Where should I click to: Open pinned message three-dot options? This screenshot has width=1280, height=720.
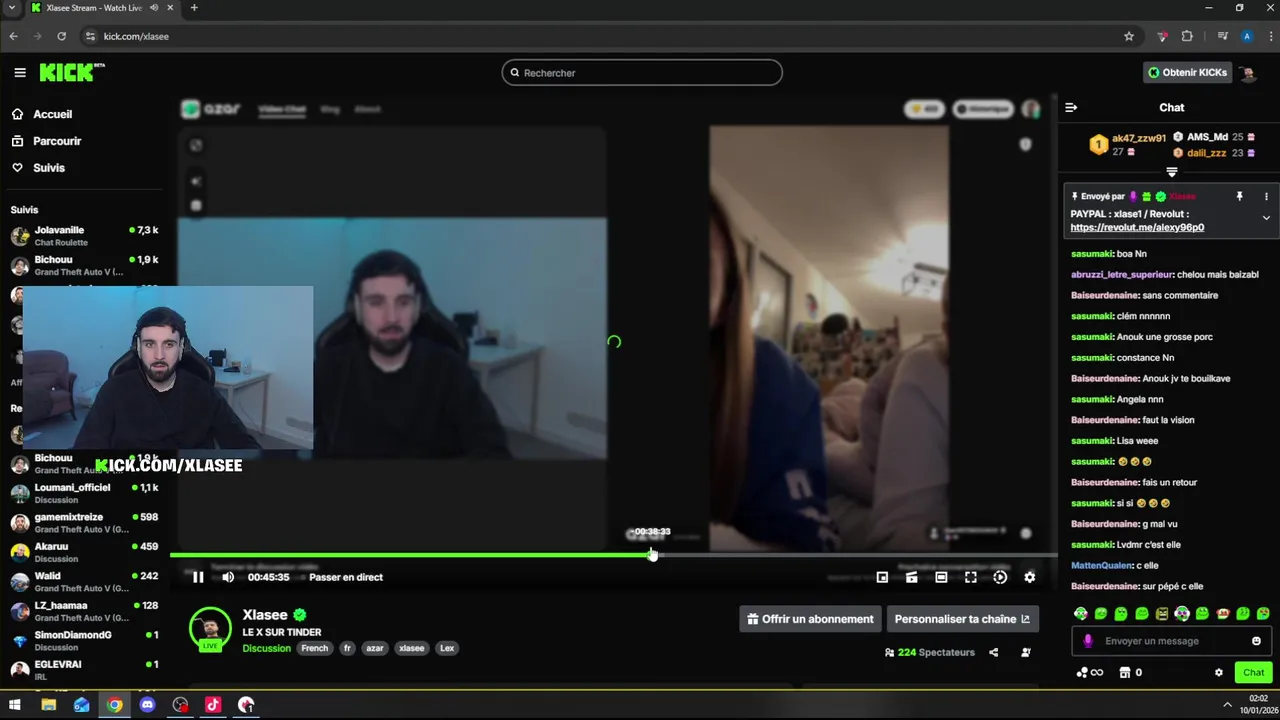click(x=1266, y=197)
